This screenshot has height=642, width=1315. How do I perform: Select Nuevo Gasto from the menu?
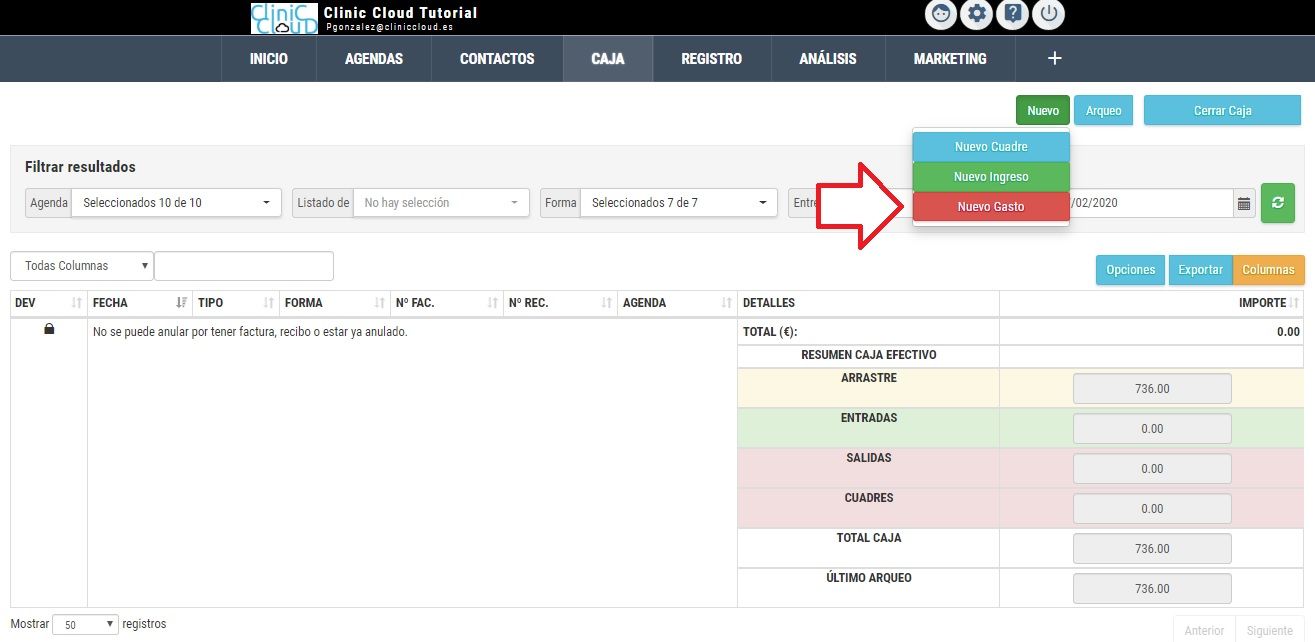[990, 207]
